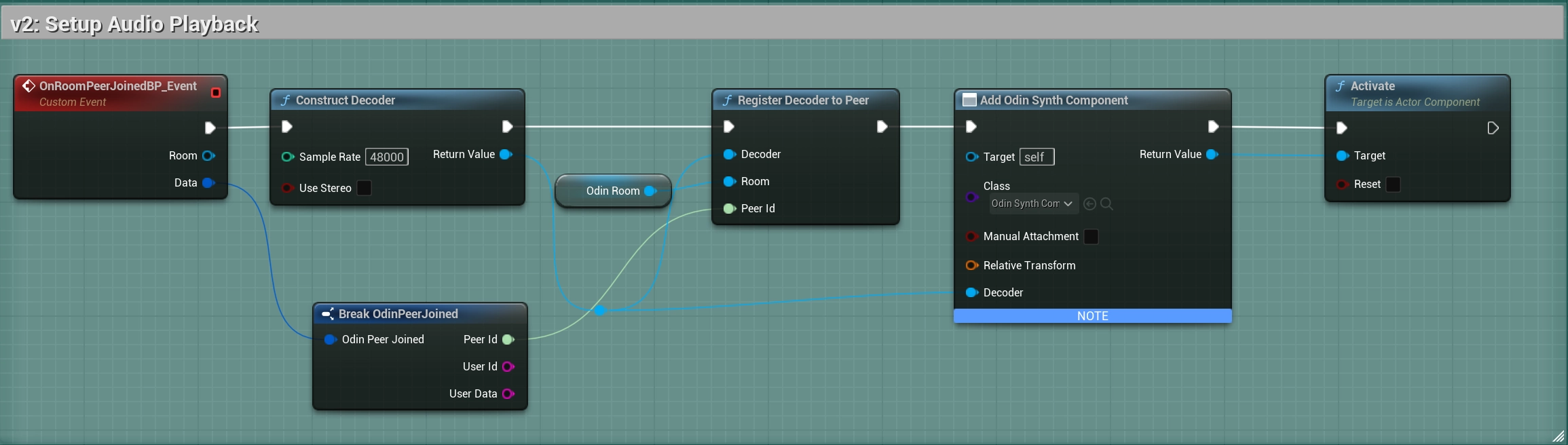This screenshot has width=1568, height=445.
Task: Toggle the Use Stereo checkbox
Action: pyautogui.click(x=365, y=188)
